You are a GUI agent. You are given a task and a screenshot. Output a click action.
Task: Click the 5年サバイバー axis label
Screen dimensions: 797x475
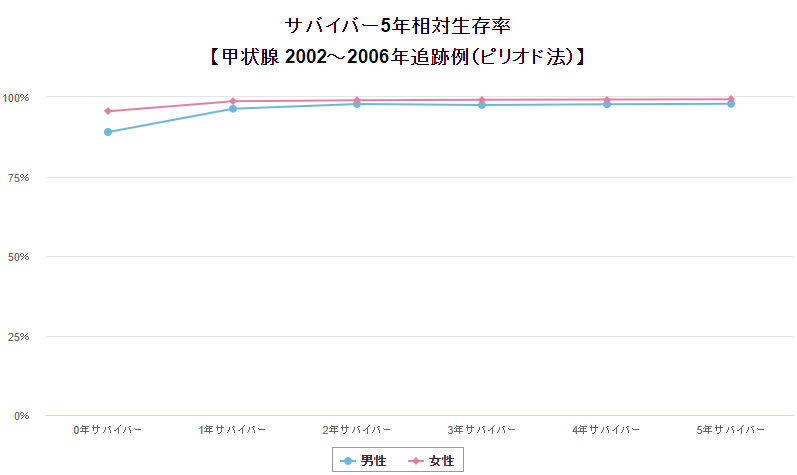[731, 429]
